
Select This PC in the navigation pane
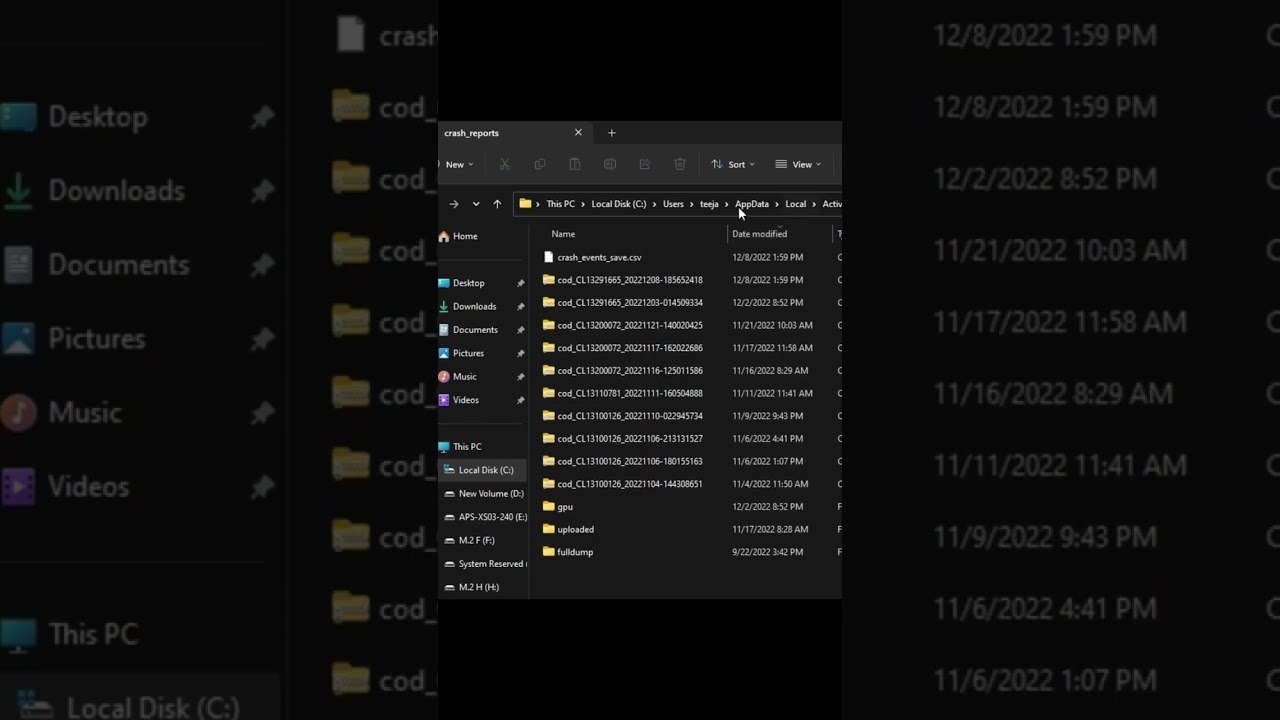(467, 447)
